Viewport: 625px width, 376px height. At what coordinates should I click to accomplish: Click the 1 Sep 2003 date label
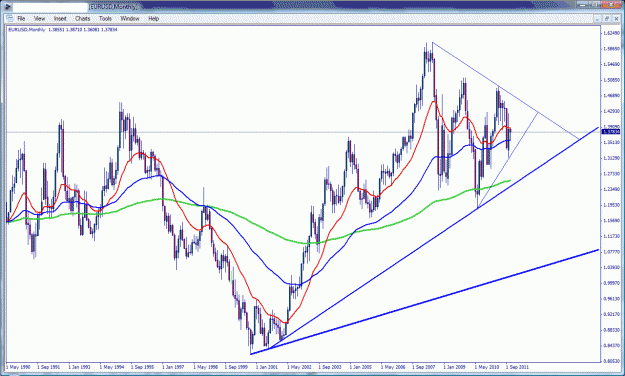[330, 366]
